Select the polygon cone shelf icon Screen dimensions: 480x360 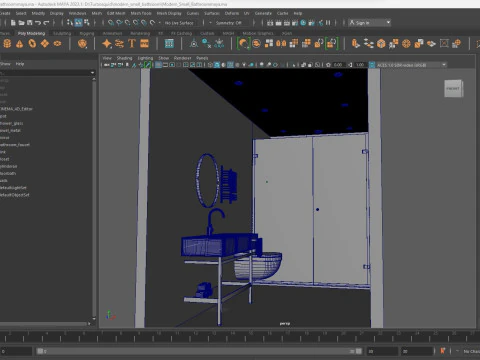[20, 44]
